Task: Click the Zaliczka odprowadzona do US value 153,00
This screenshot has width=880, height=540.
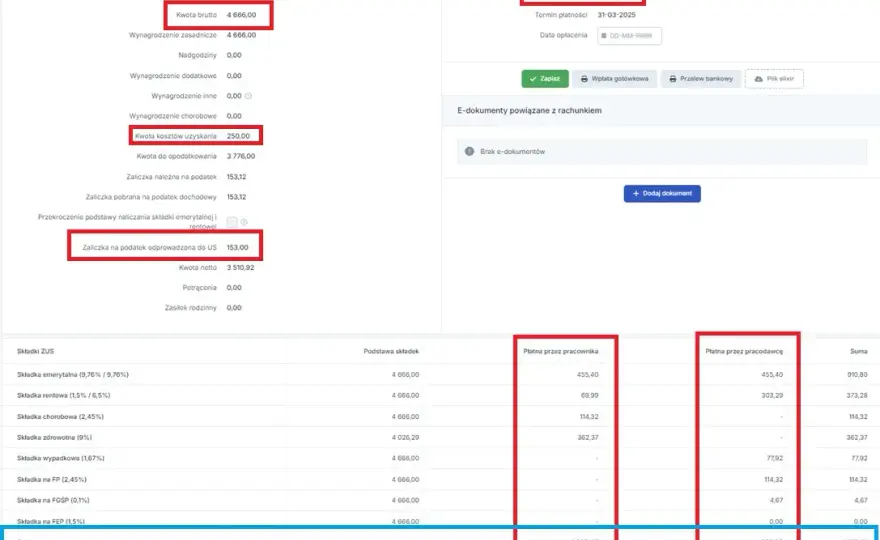Action: [237, 248]
